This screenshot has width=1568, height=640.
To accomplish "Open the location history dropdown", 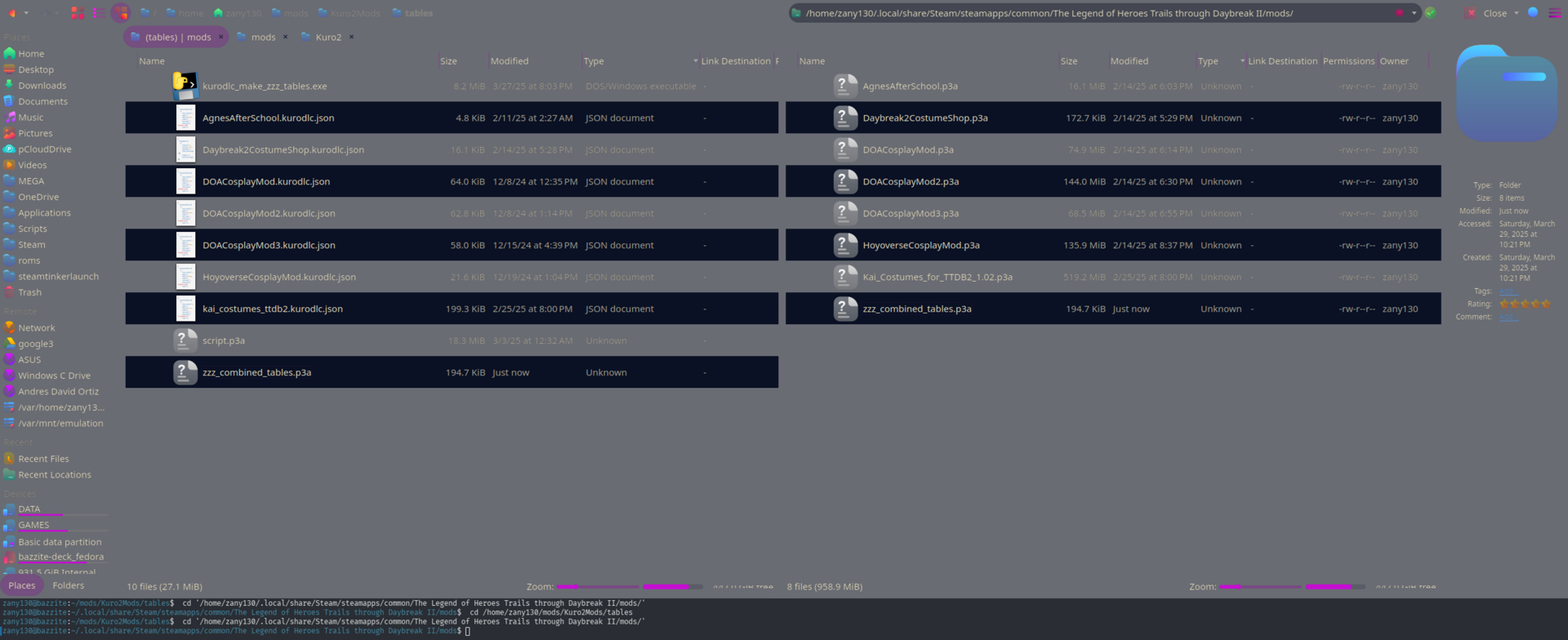I will (1414, 13).
